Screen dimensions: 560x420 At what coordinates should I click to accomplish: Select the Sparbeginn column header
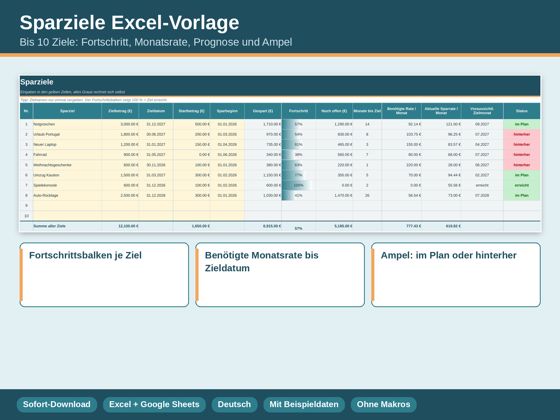227,111
